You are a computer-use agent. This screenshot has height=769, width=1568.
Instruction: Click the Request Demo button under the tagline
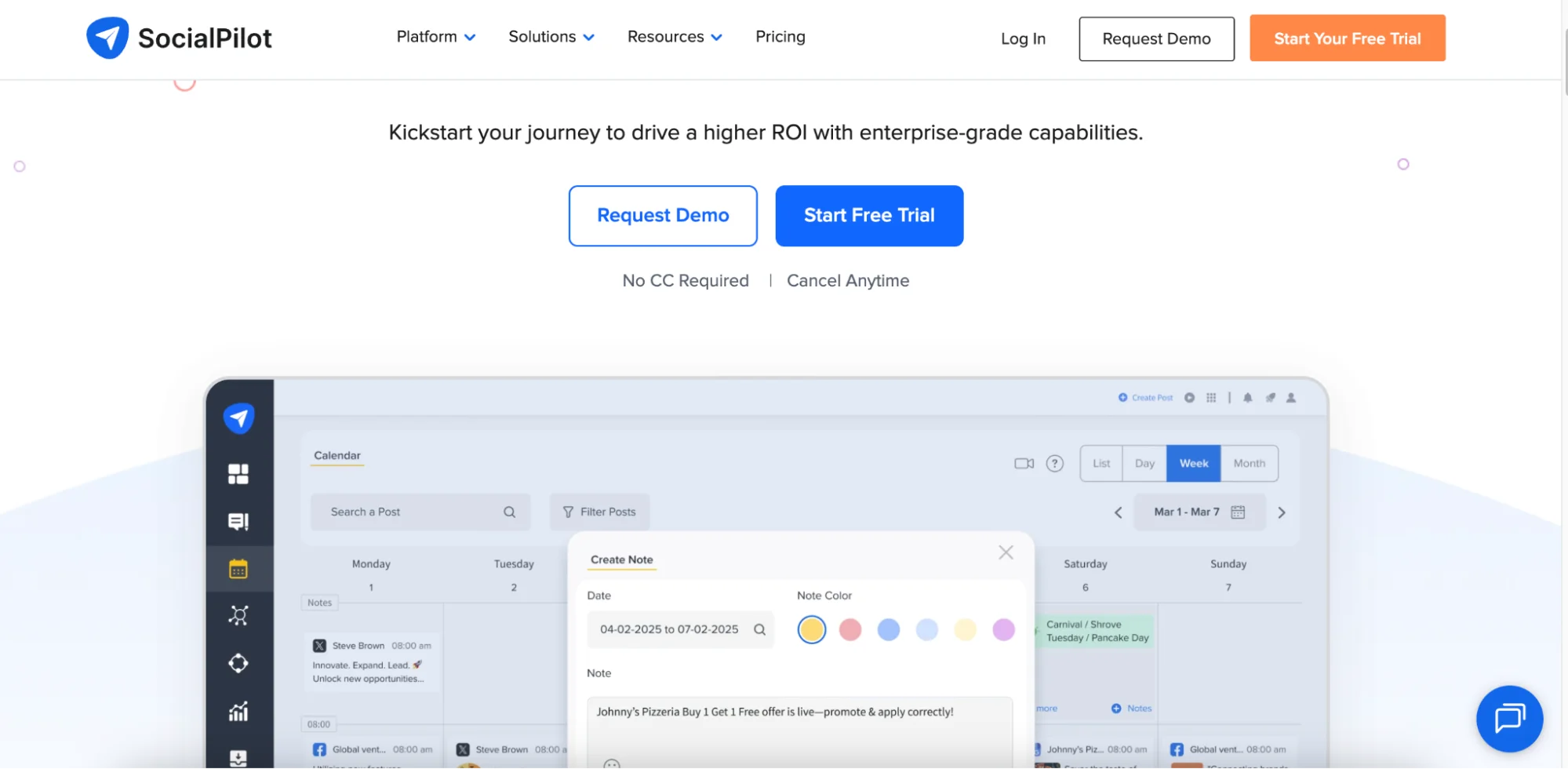tap(663, 216)
